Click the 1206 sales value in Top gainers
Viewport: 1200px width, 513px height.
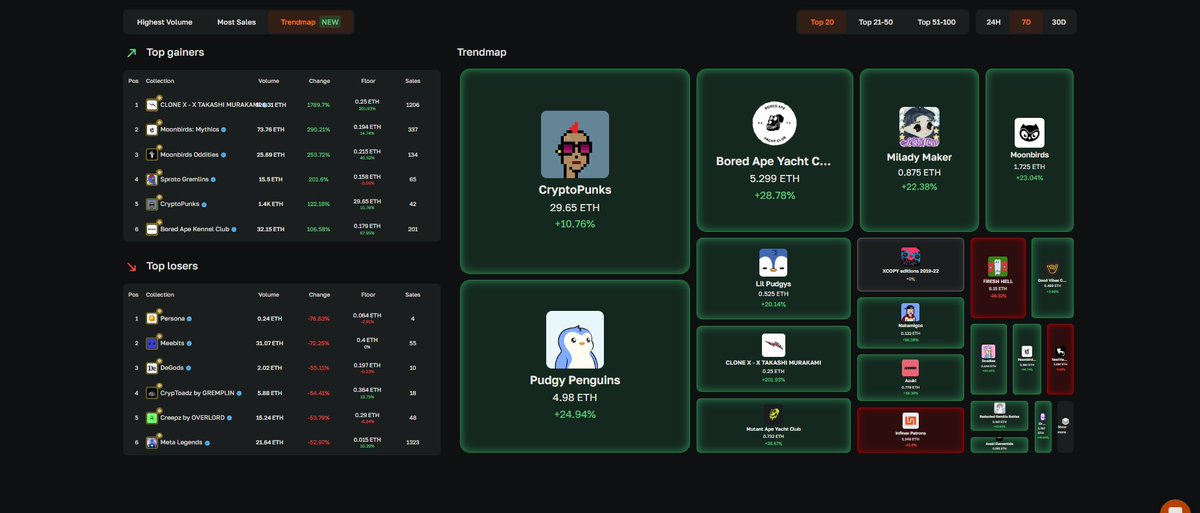(x=413, y=104)
